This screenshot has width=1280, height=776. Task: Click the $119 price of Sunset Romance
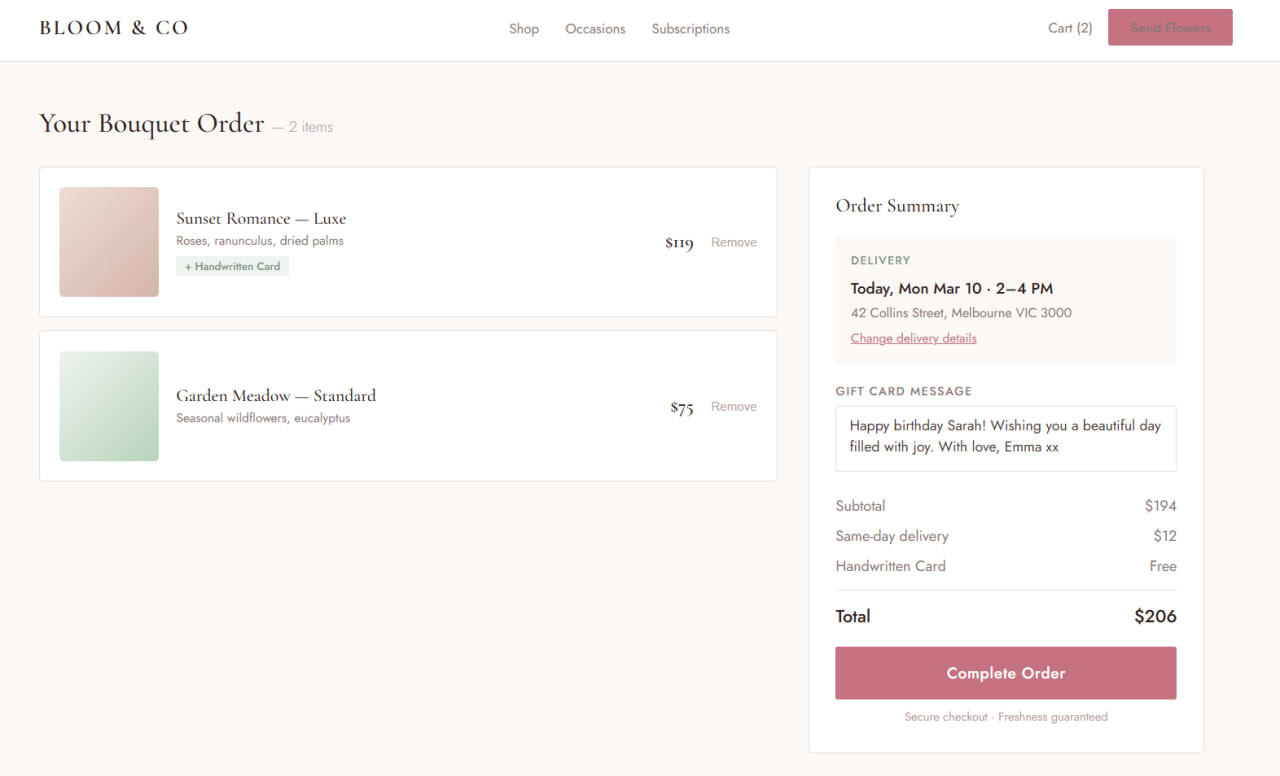pos(679,243)
